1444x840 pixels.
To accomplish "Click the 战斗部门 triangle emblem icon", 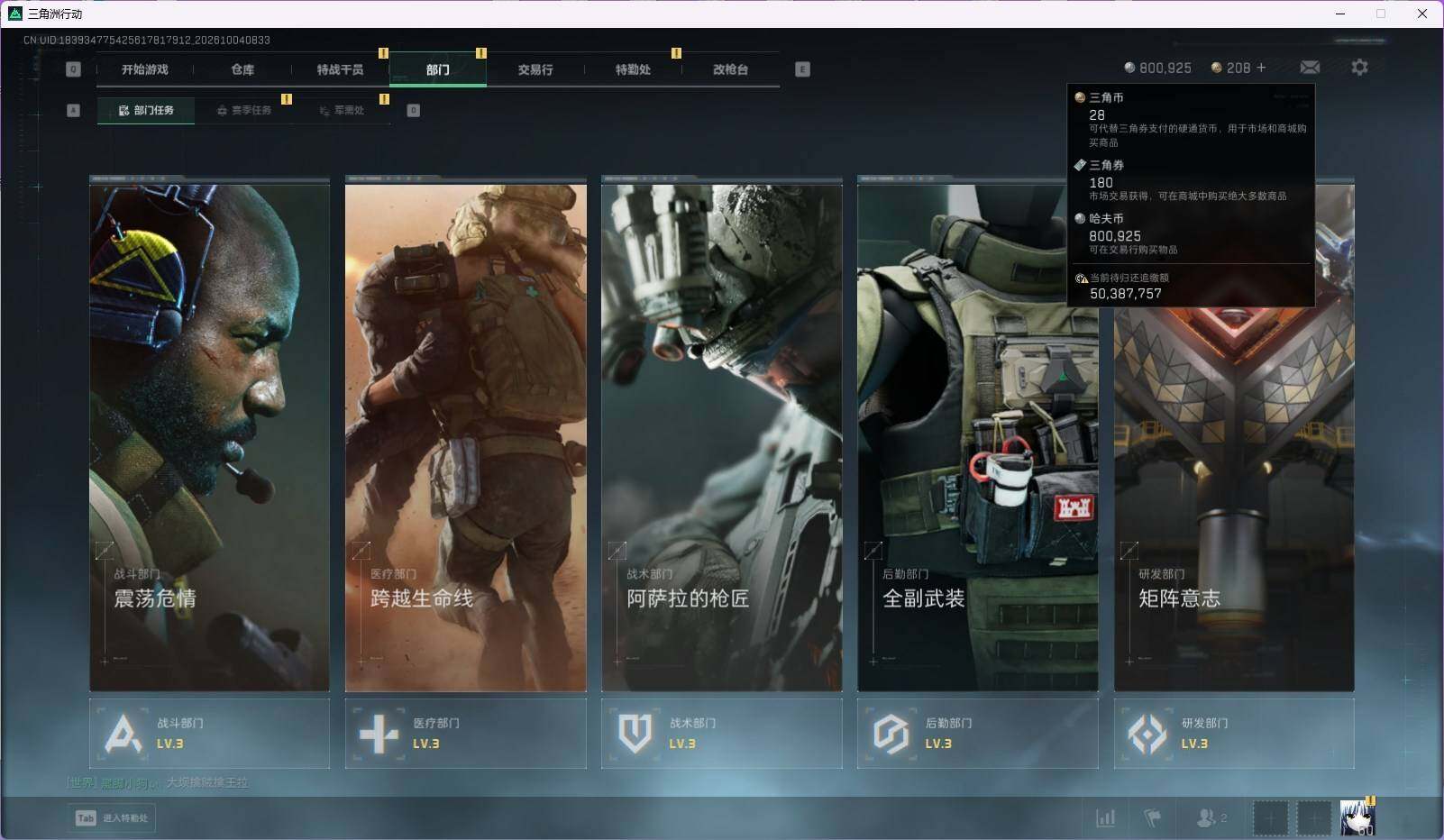I will coord(123,734).
